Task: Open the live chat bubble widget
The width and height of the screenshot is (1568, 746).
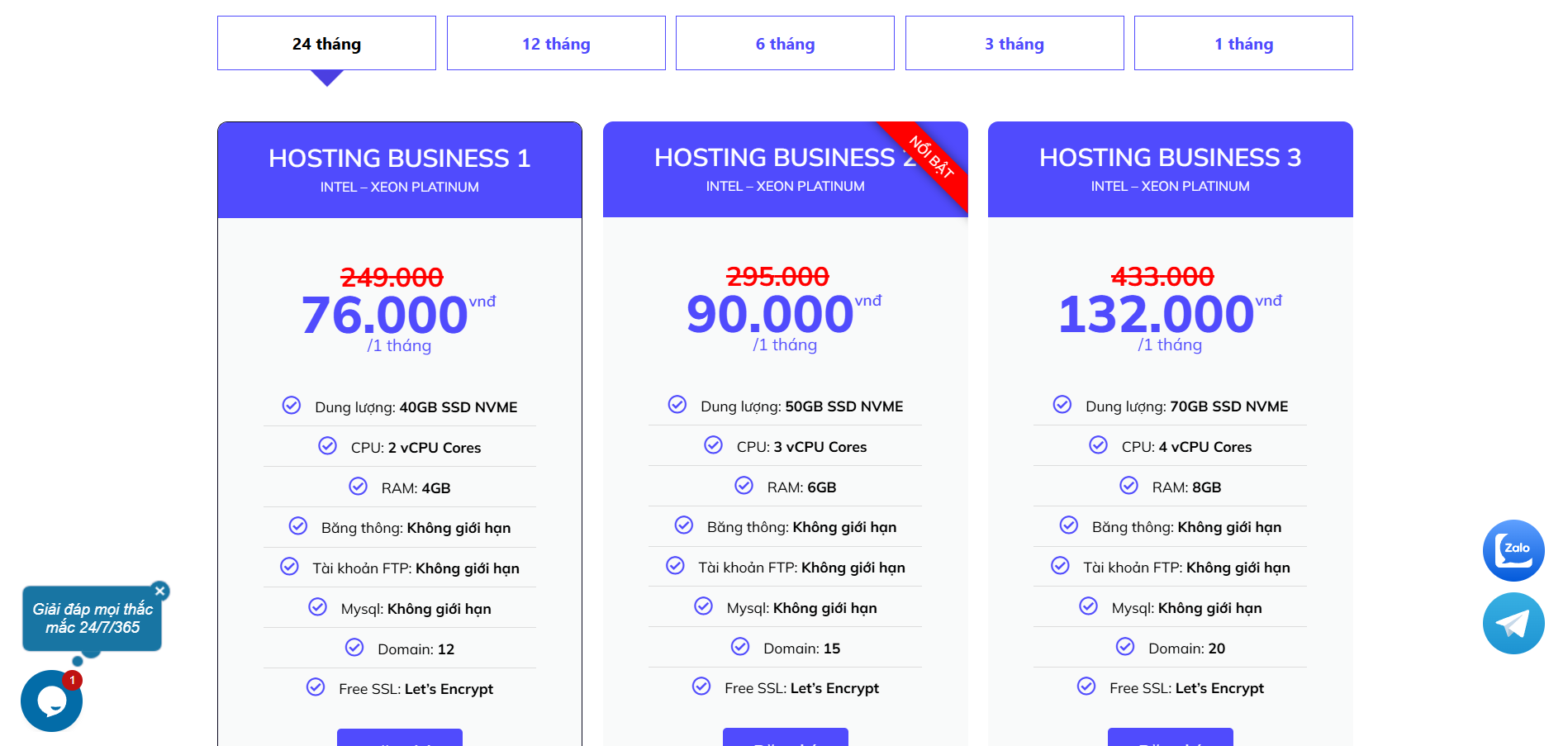Action: click(51, 701)
